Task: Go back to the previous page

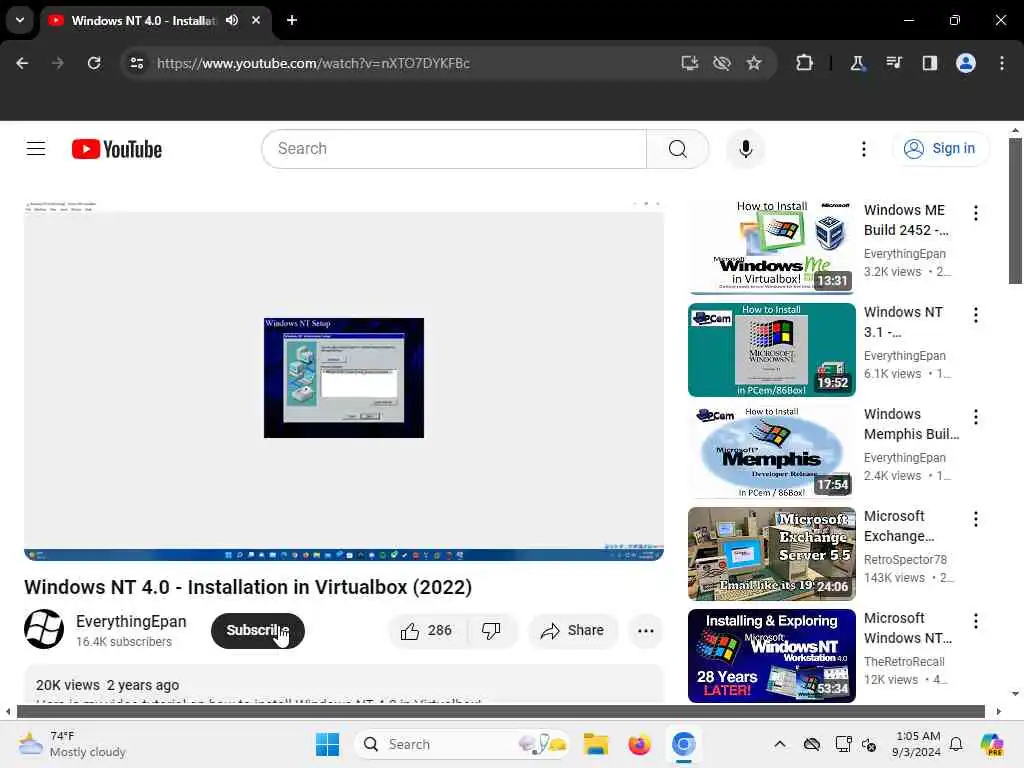Action: tap(22, 63)
